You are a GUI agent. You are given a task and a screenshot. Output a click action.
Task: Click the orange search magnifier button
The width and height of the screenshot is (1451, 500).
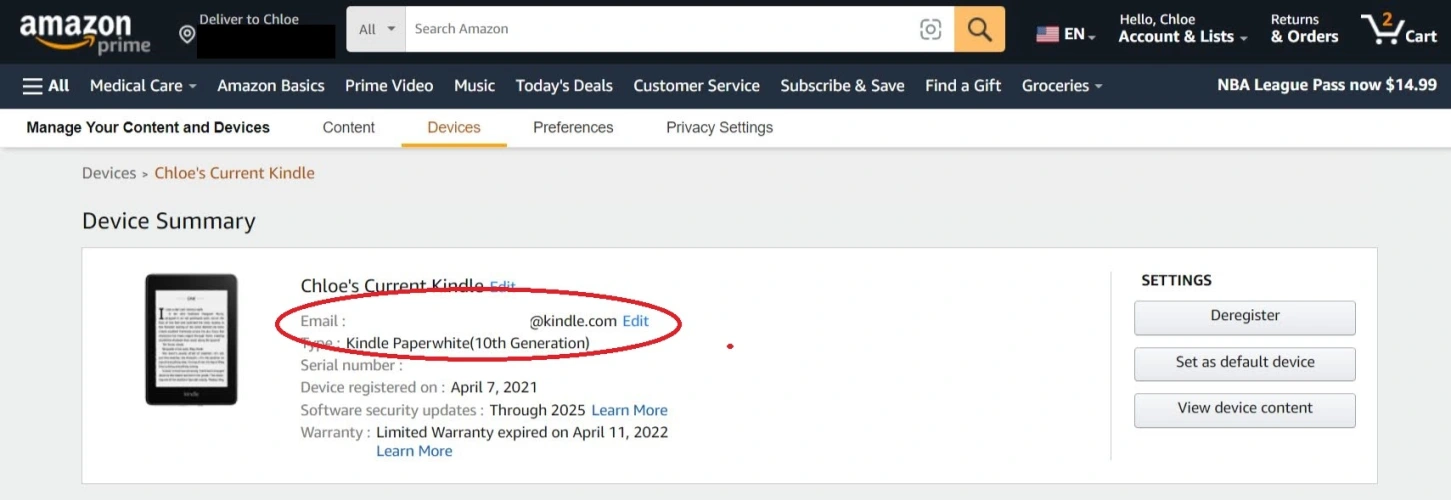click(x=979, y=29)
